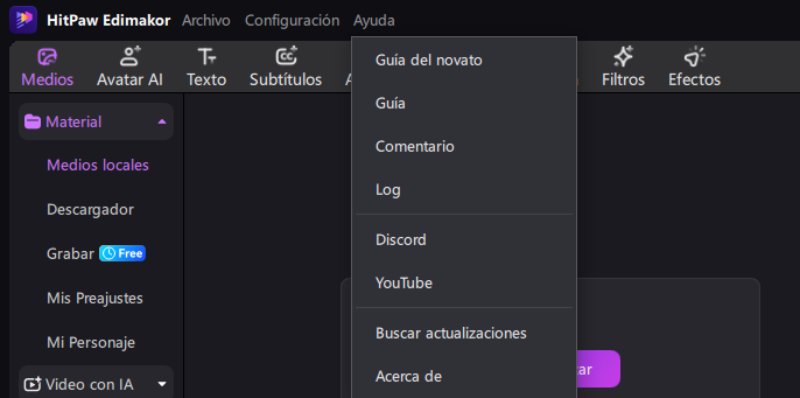Open the Efectos panel
The image size is (800, 398).
[x=694, y=67]
